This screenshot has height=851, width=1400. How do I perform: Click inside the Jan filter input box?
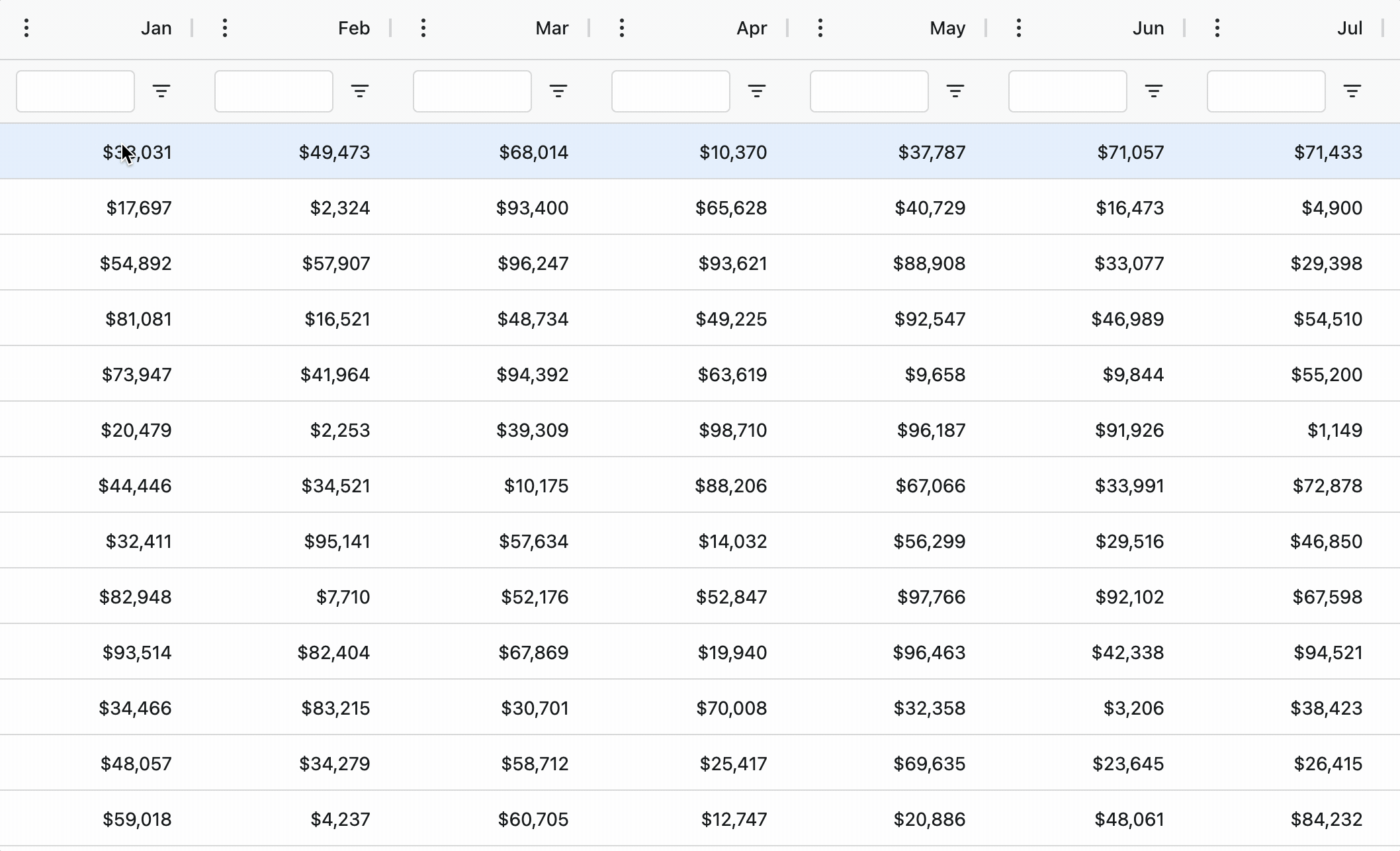(x=74, y=91)
